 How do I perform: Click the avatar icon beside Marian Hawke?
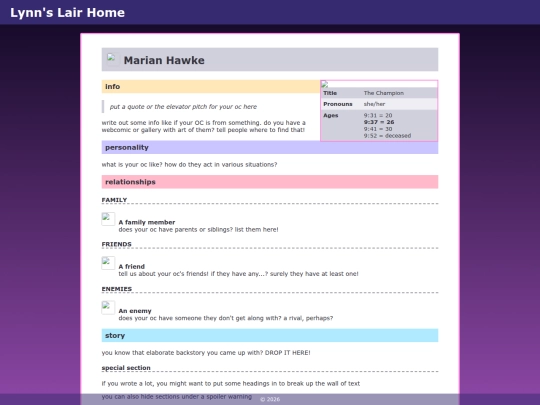click(111, 58)
